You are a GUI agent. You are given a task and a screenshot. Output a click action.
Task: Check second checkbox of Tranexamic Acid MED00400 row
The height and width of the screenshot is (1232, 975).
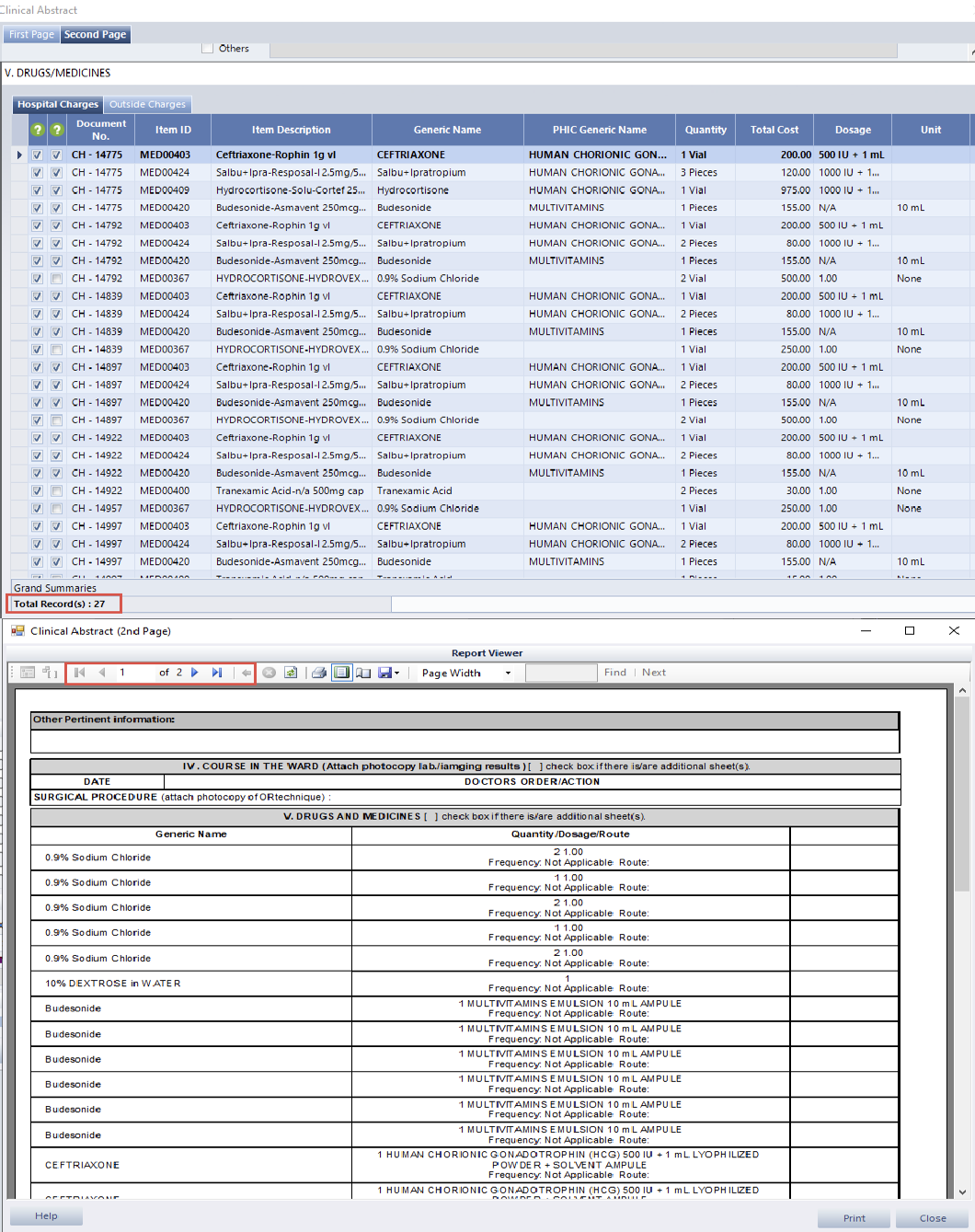coord(57,491)
